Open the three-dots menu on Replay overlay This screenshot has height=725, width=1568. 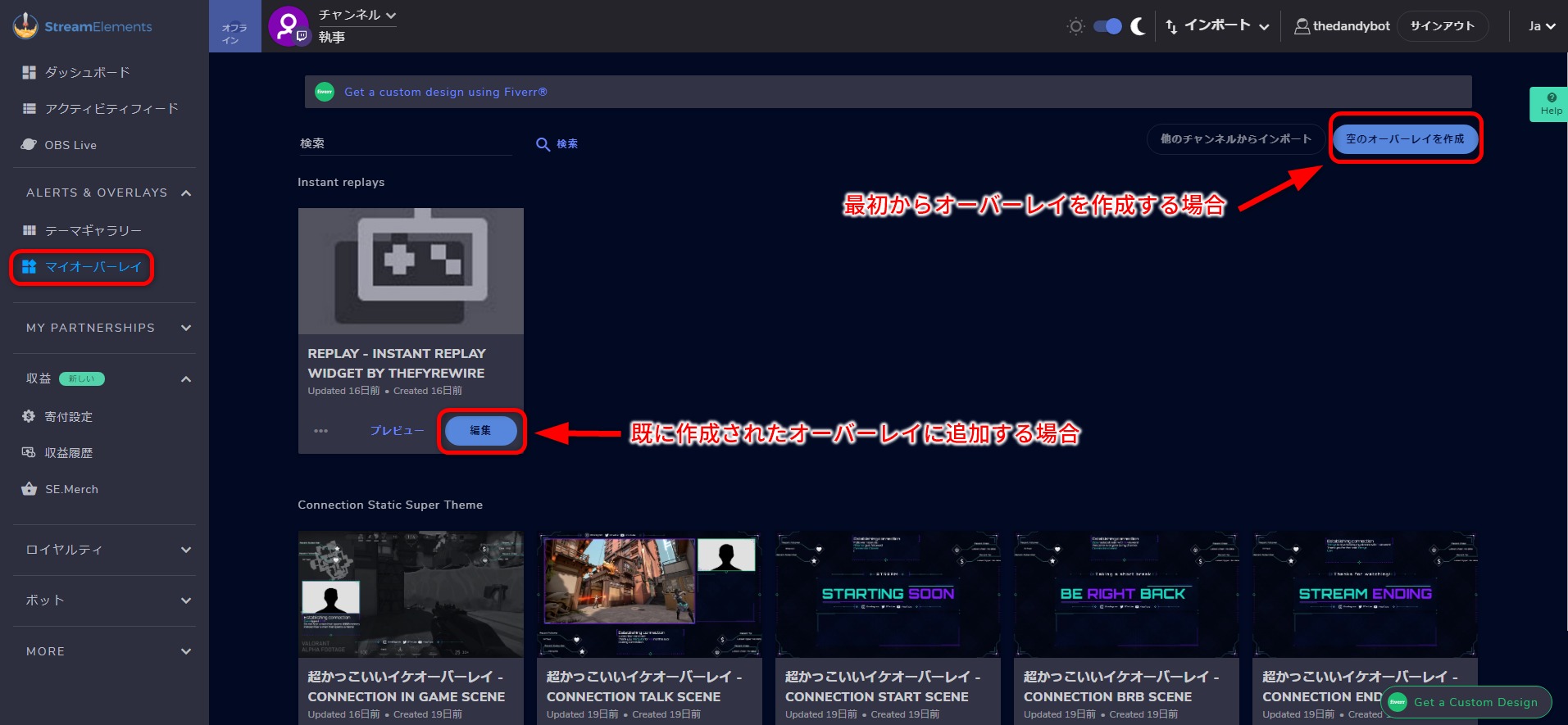click(320, 431)
